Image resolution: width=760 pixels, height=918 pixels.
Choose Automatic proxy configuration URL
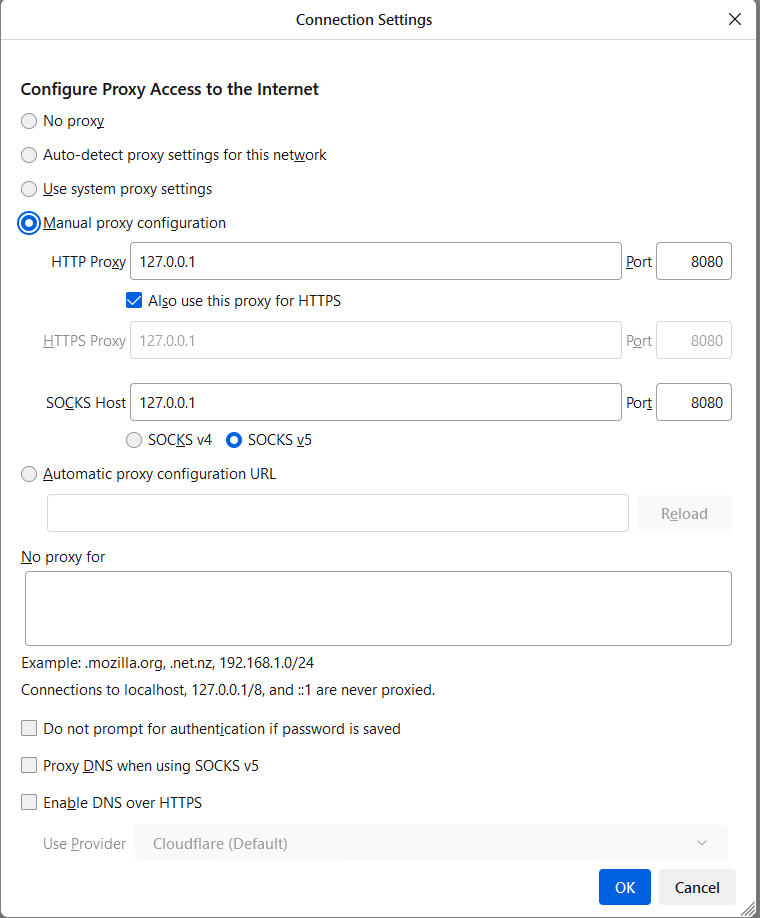coord(29,473)
